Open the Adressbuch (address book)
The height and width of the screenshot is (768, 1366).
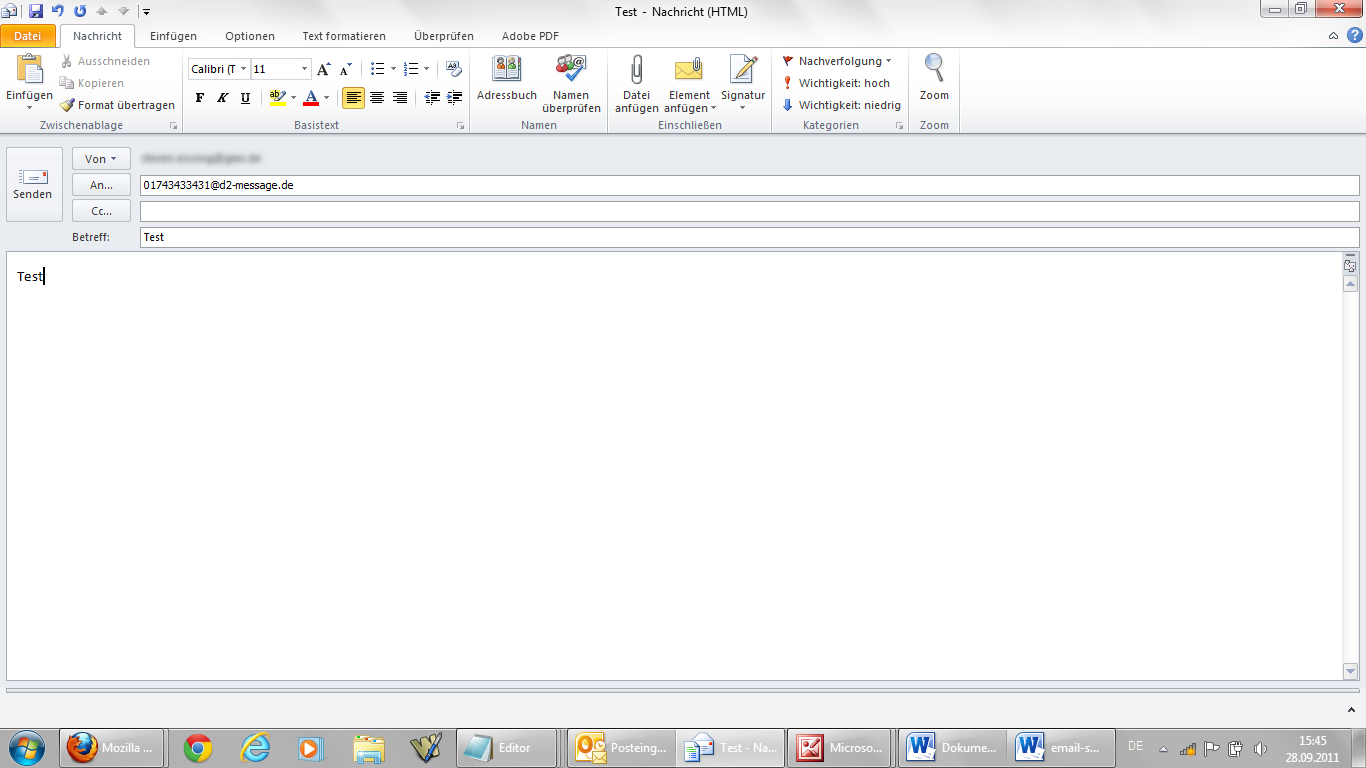505,80
